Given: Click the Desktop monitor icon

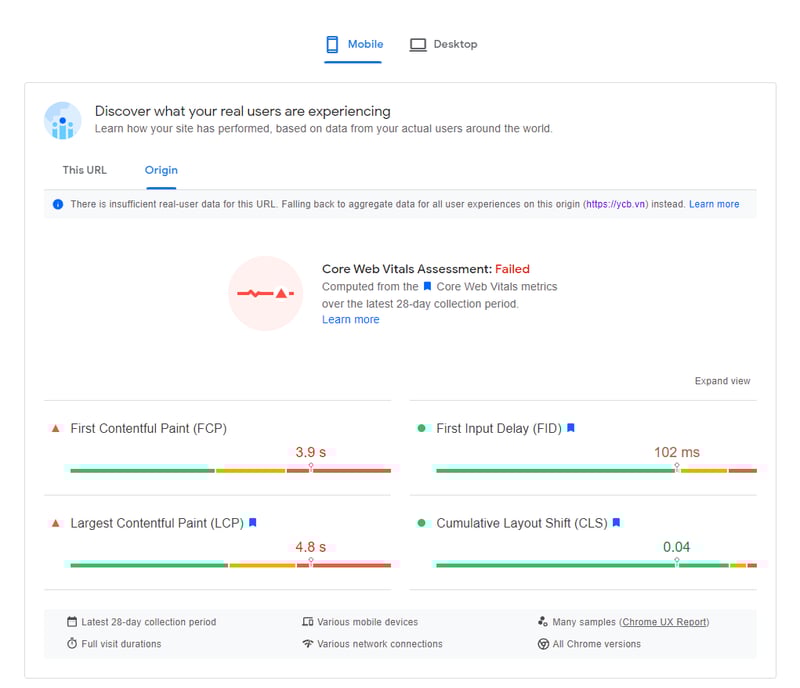Looking at the screenshot, I should click(x=418, y=45).
